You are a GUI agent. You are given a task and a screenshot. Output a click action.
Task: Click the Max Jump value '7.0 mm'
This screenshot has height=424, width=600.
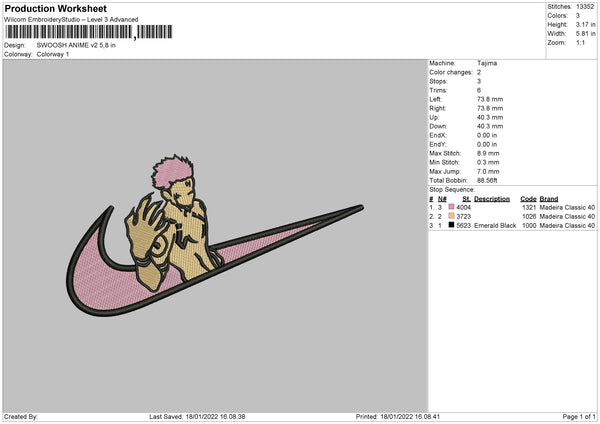(x=488, y=171)
